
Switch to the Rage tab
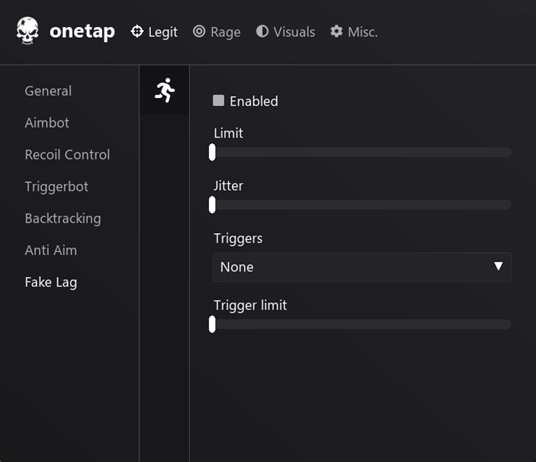coord(217,32)
